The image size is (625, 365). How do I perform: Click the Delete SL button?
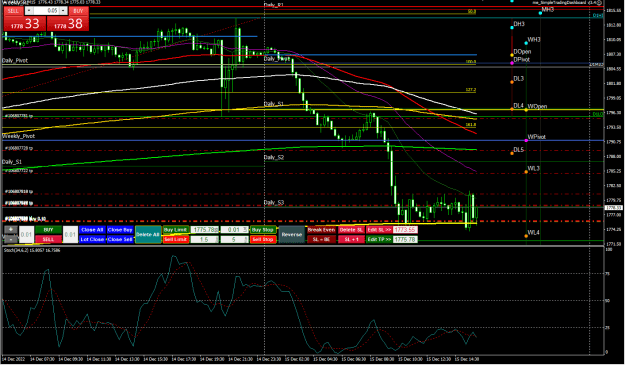tap(351, 230)
